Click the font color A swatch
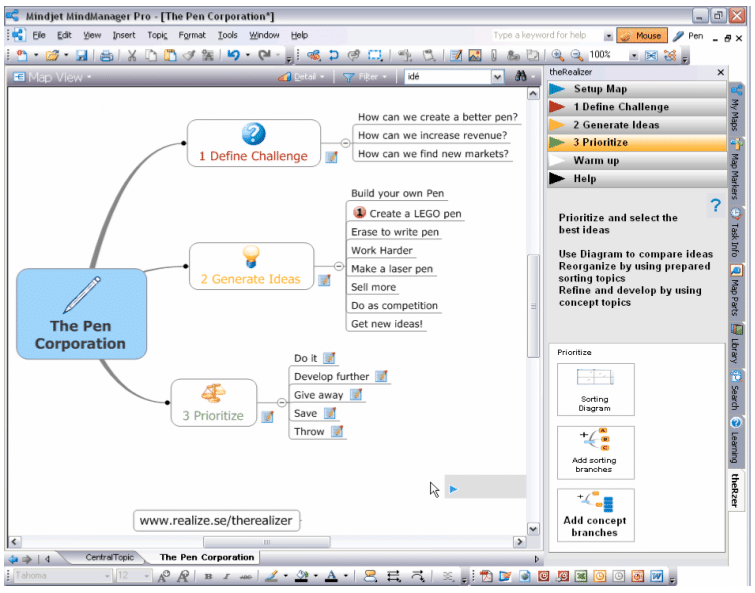The width and height of the screenshot is (755, 593). 331,576
